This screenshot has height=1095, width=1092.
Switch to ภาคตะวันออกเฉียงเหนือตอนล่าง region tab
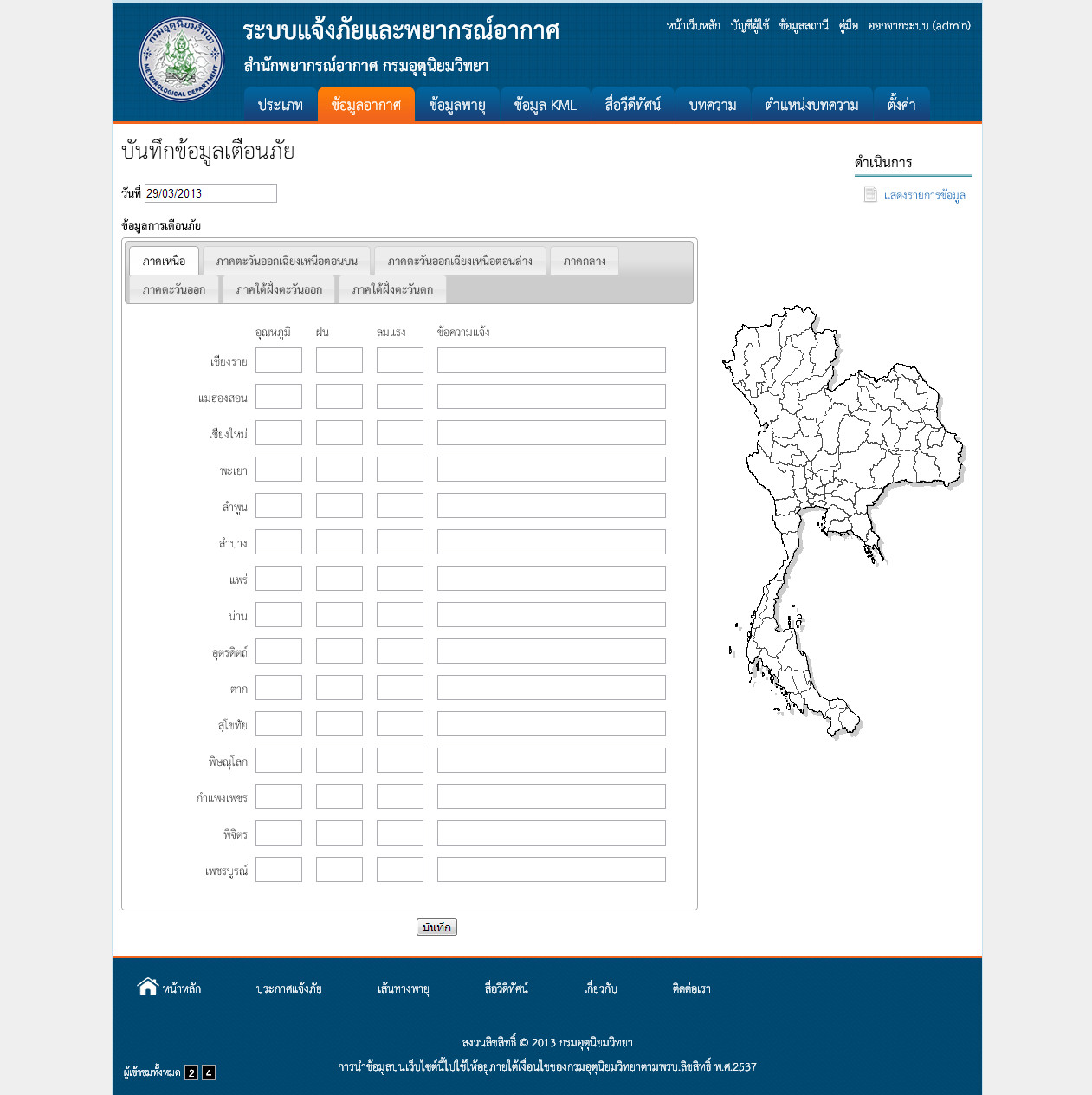[x=460, y=261]
